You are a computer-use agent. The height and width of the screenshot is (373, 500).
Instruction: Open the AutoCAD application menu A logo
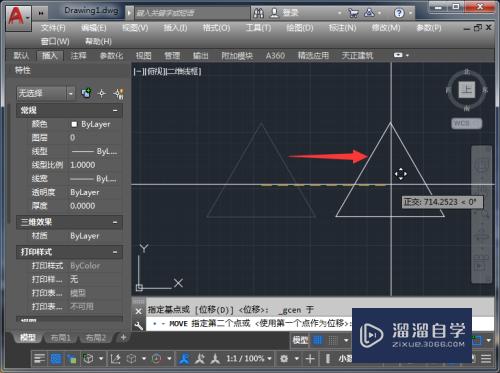[18, 18]
